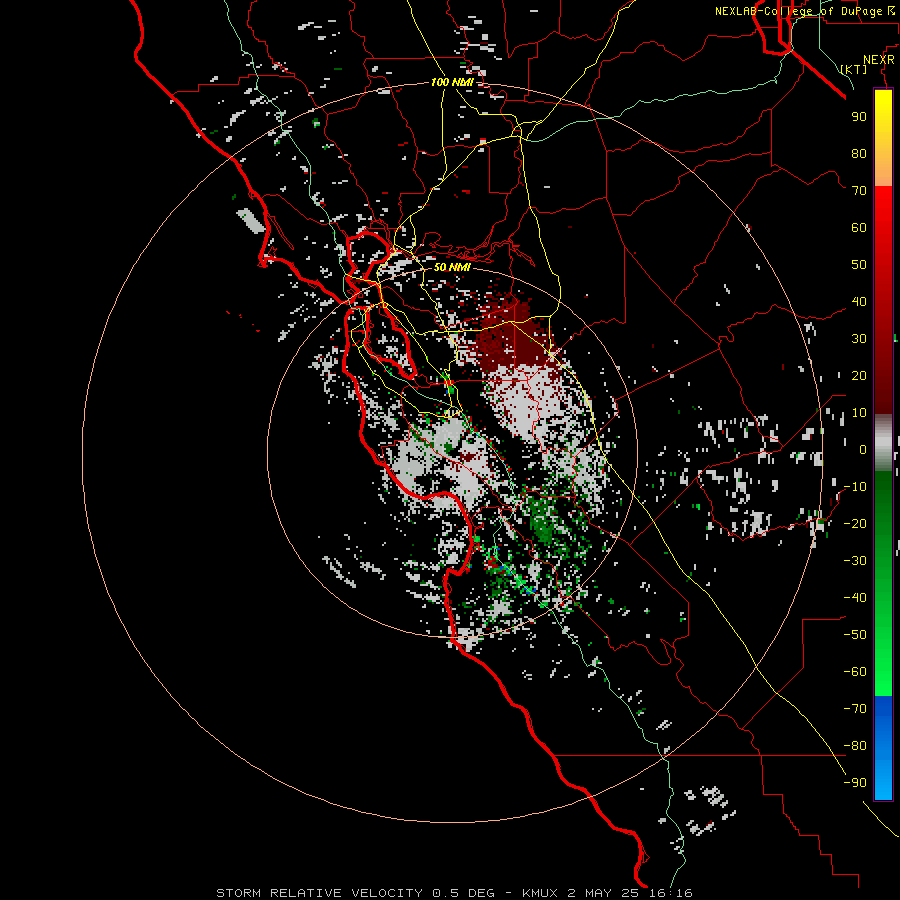Click the -70 value on velocity scale
The image size is (900, 900).
pyautogui.click(x=855, y=709)
